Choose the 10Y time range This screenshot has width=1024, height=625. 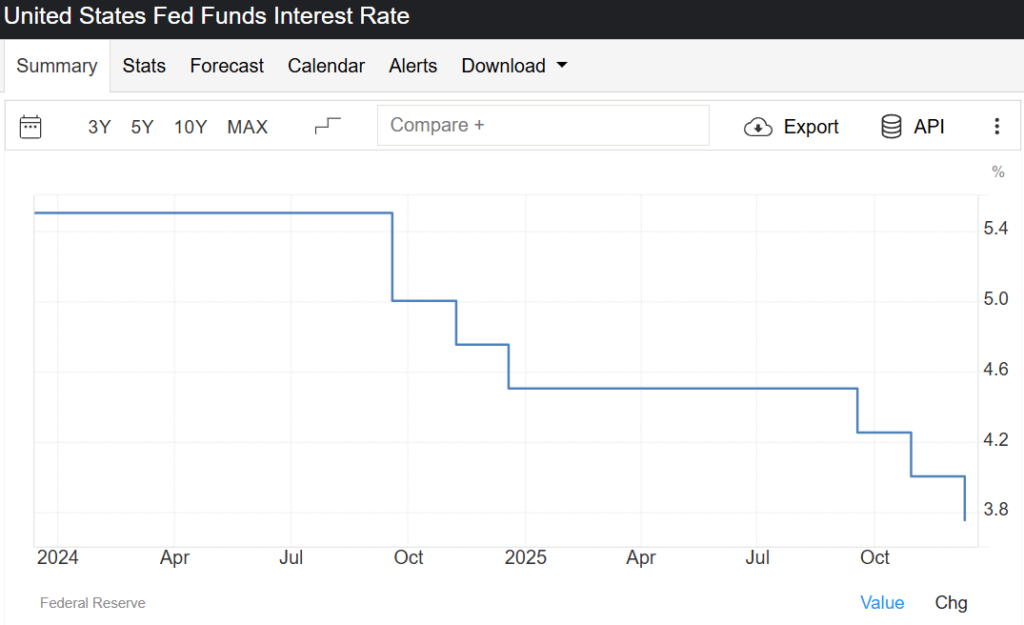(190, 127)
